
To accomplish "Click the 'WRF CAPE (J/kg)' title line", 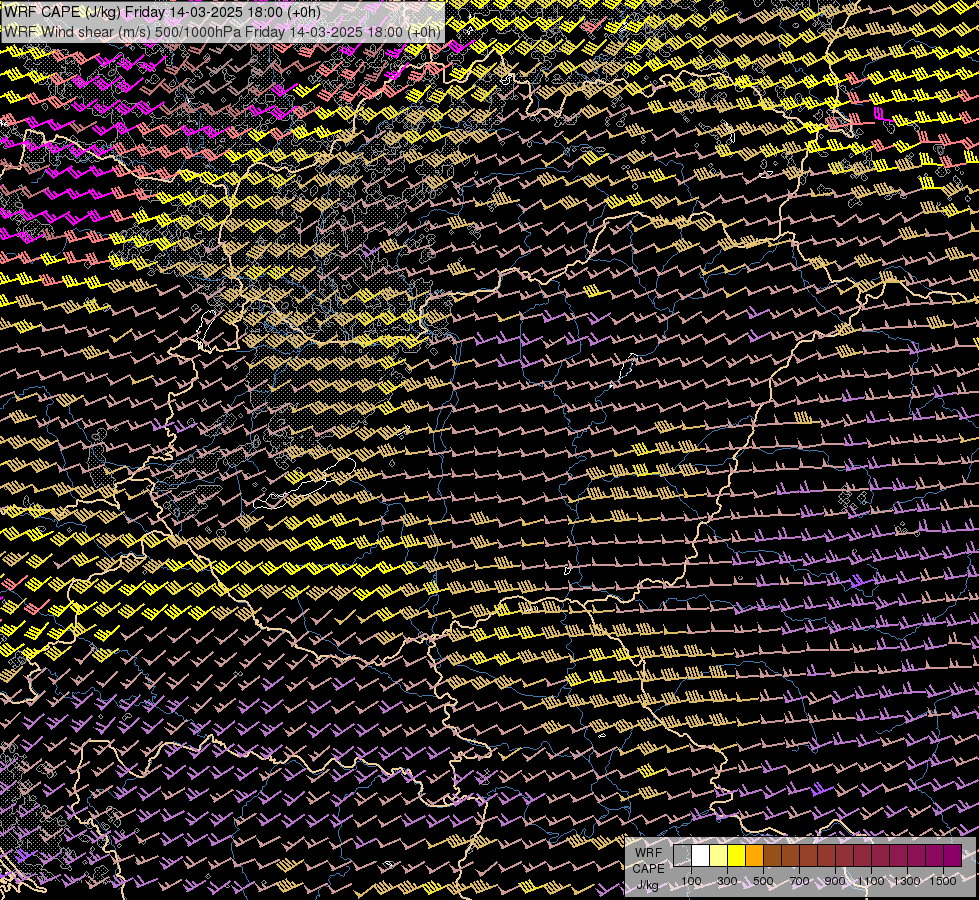I will (162, 12).
